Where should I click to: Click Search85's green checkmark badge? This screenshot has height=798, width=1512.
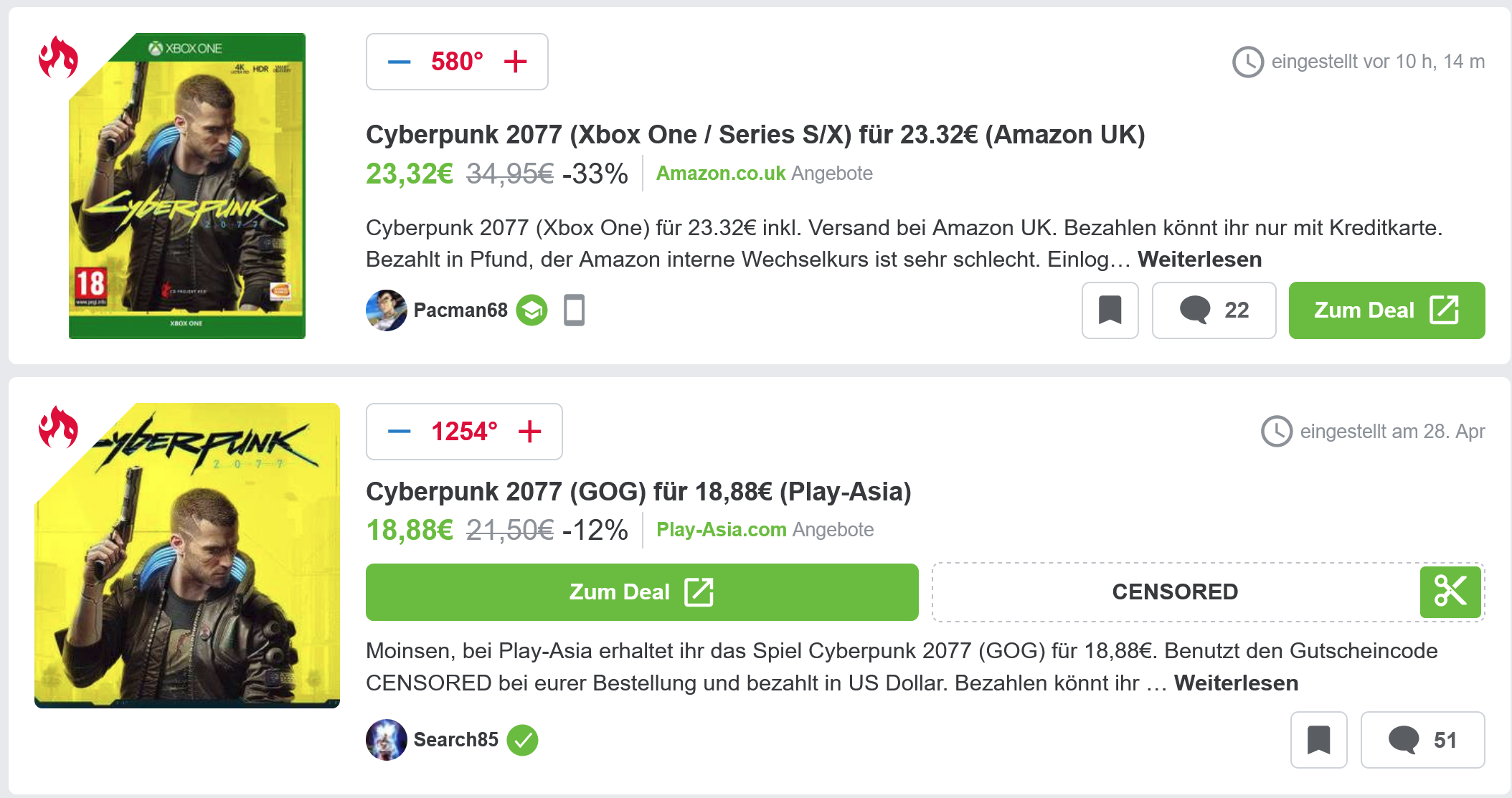coord(522,740)
